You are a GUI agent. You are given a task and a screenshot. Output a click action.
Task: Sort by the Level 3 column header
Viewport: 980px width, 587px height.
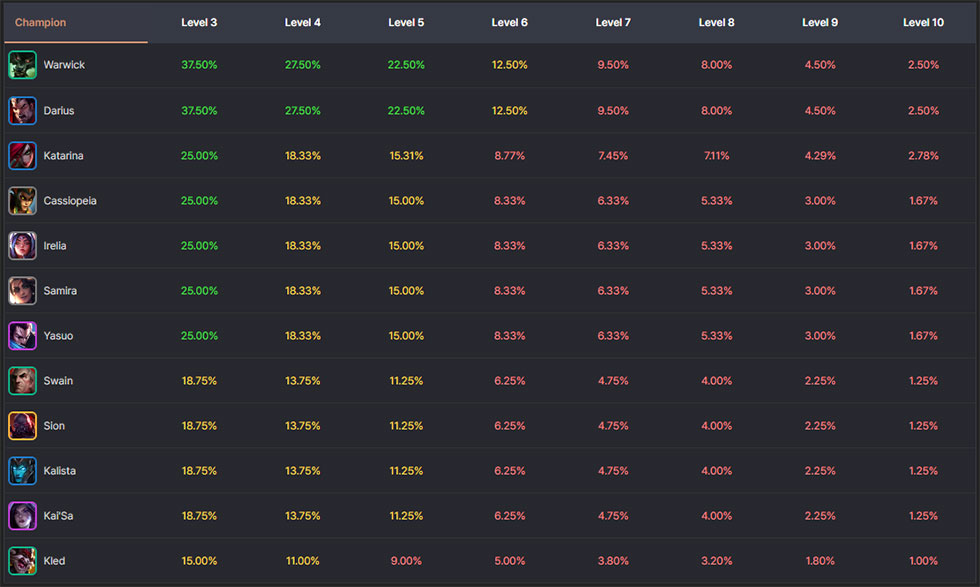click(x=199, y=23)
